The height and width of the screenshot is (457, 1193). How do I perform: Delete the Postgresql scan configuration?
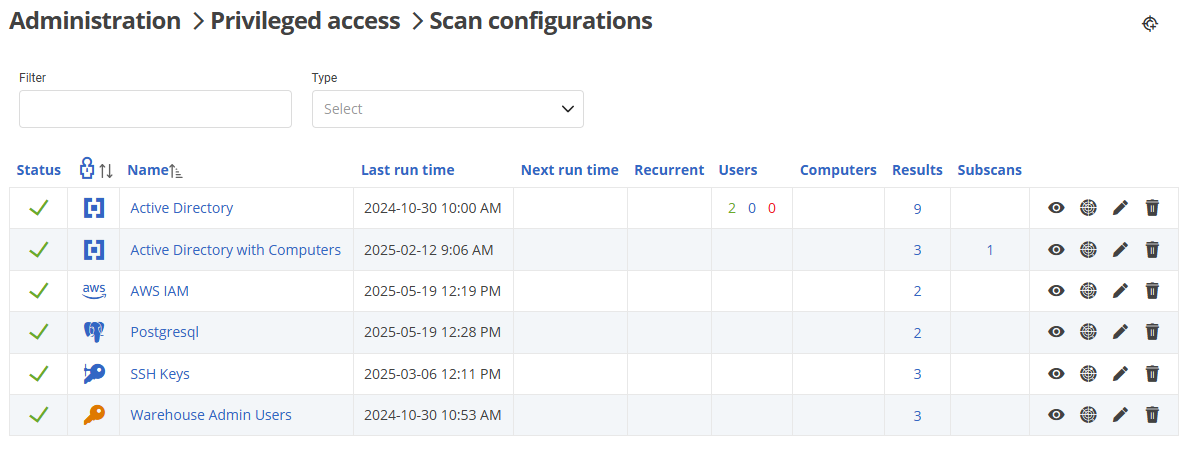tap(1152, 332)
